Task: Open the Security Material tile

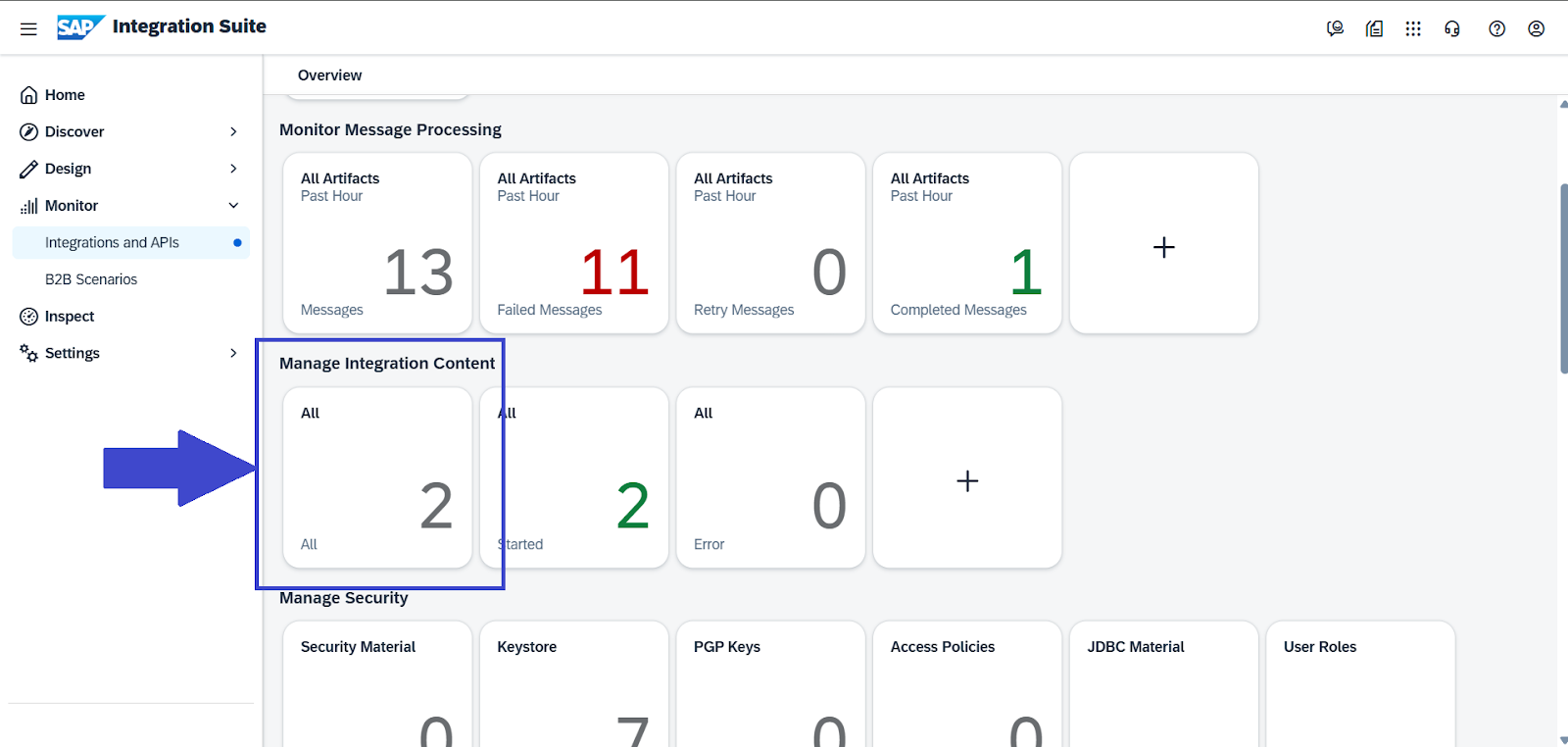Action: (x=377, y=684)
